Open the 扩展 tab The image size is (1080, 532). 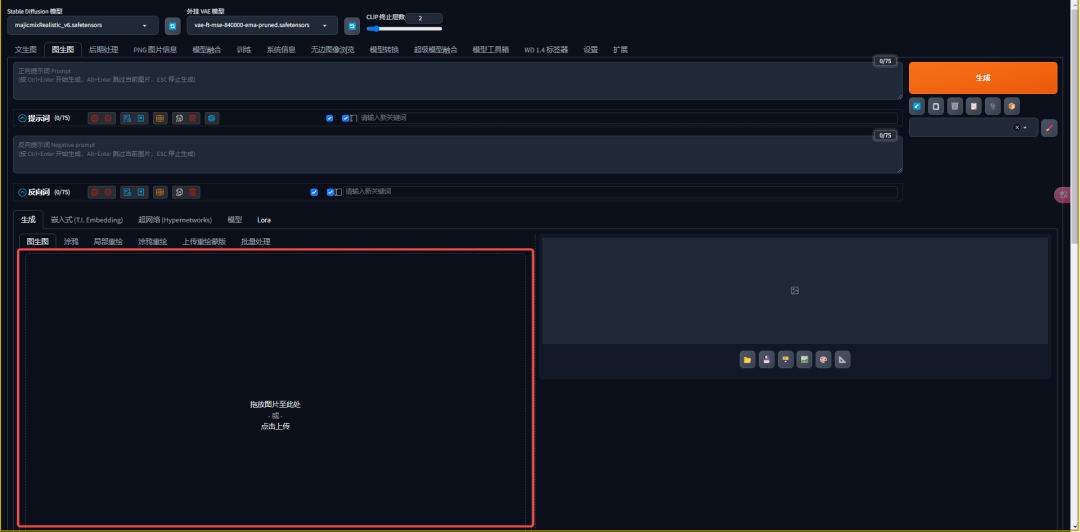tap(621, 50)
